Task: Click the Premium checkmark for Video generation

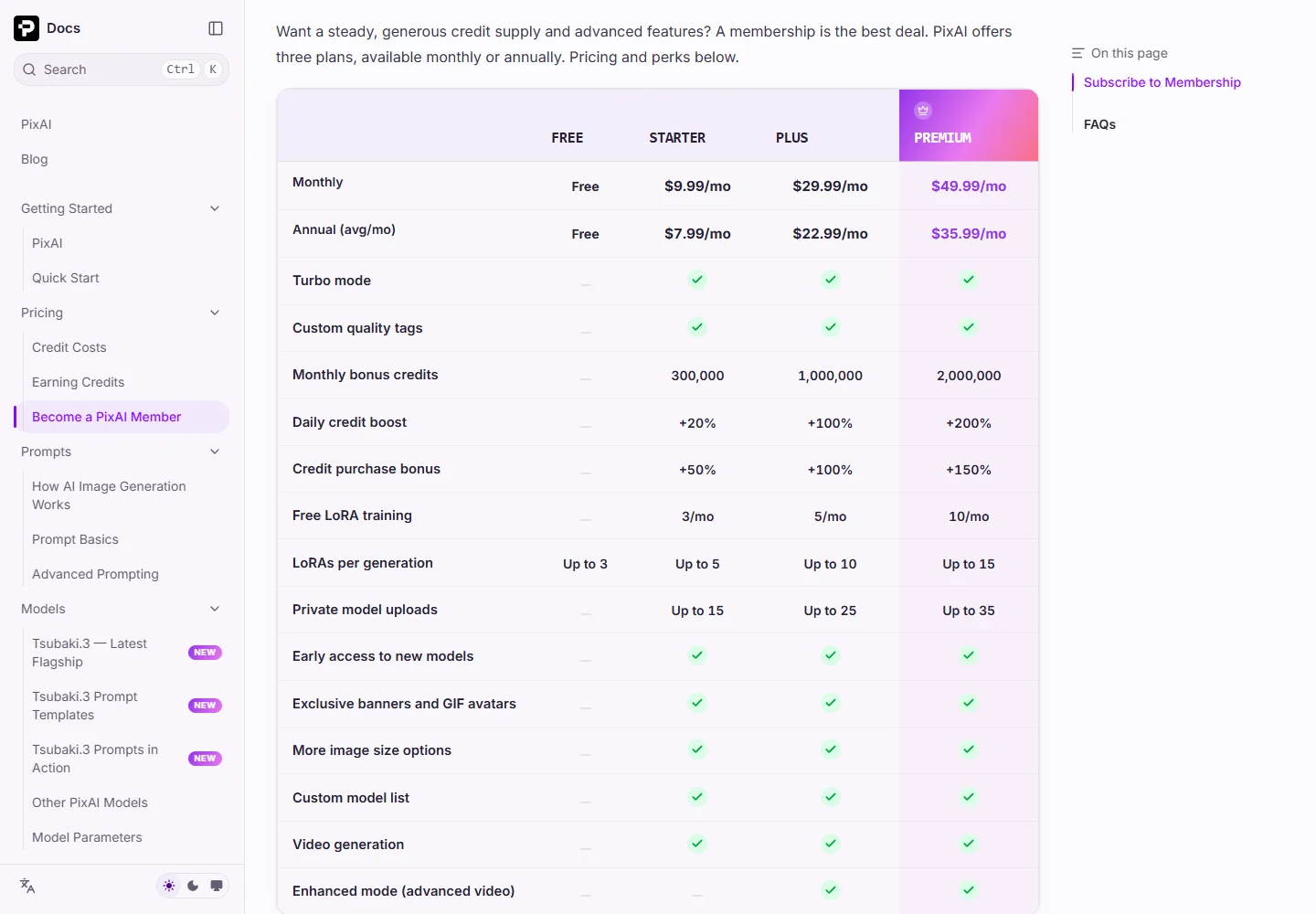Action: point(969,844)
